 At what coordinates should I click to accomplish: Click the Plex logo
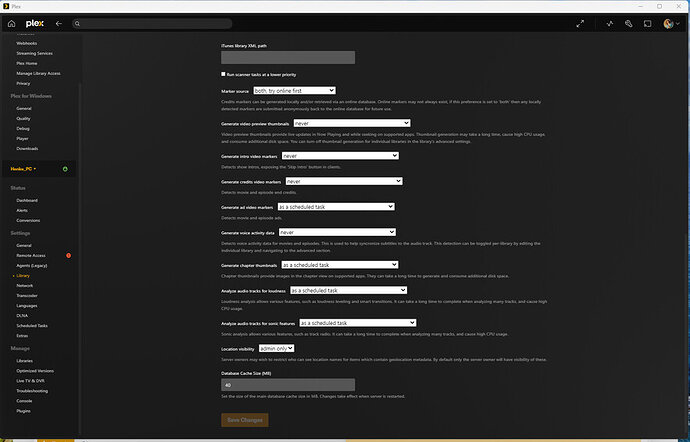point(34,24)
